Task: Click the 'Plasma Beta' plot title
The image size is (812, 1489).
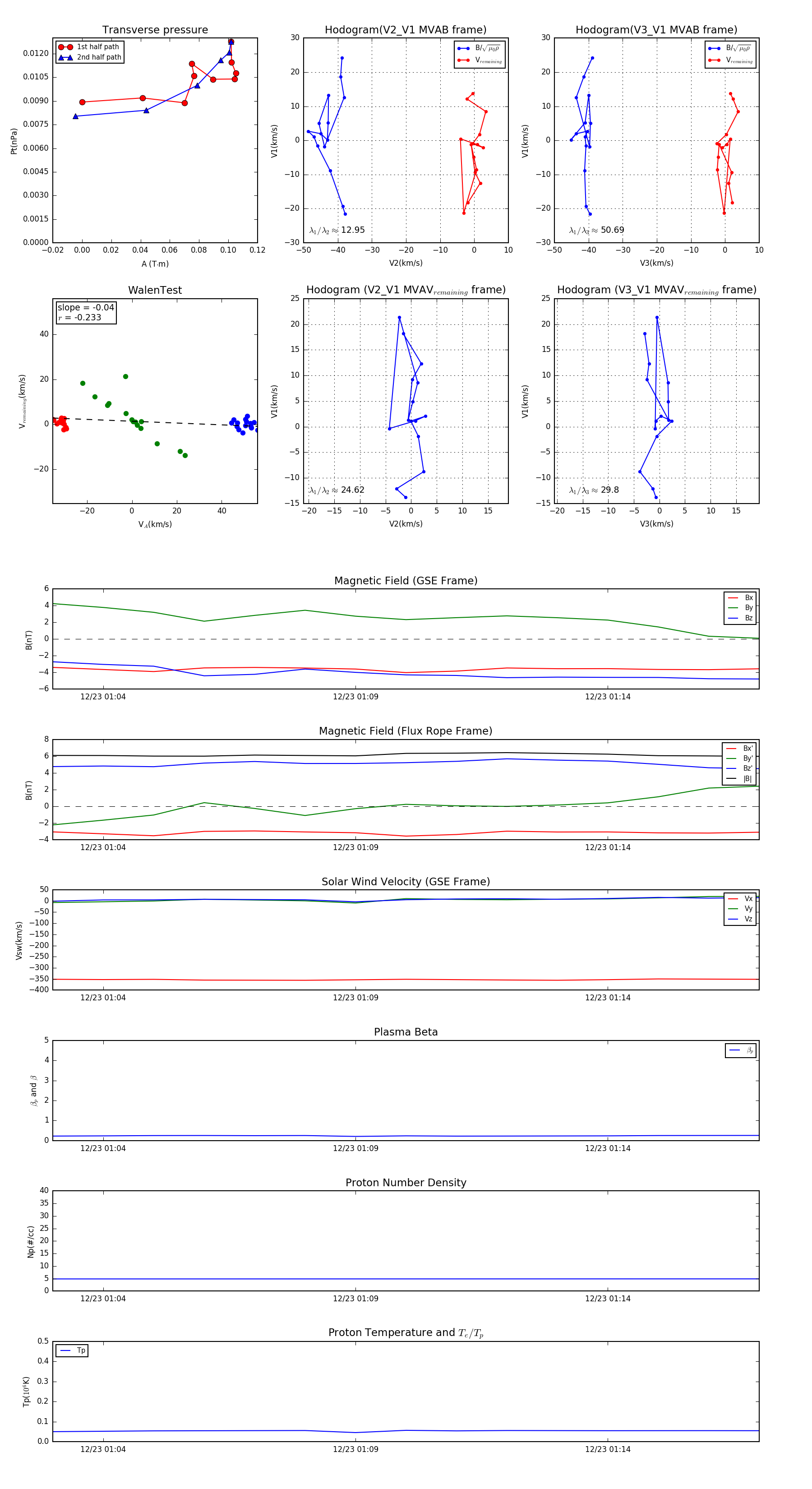Action: pyautogui.click(x=406, y=1032)
